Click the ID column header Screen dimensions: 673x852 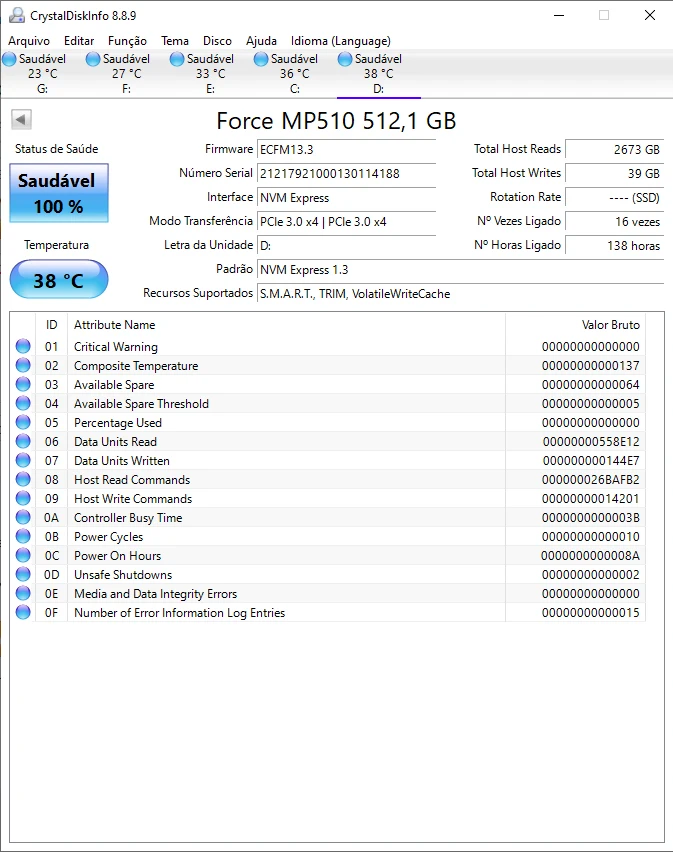pos(52,325)
